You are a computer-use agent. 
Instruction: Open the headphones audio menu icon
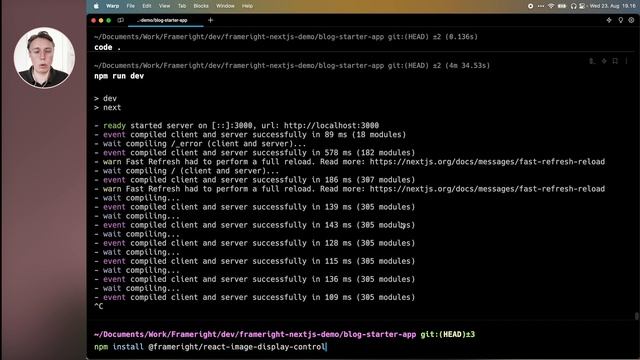point(573,6)
